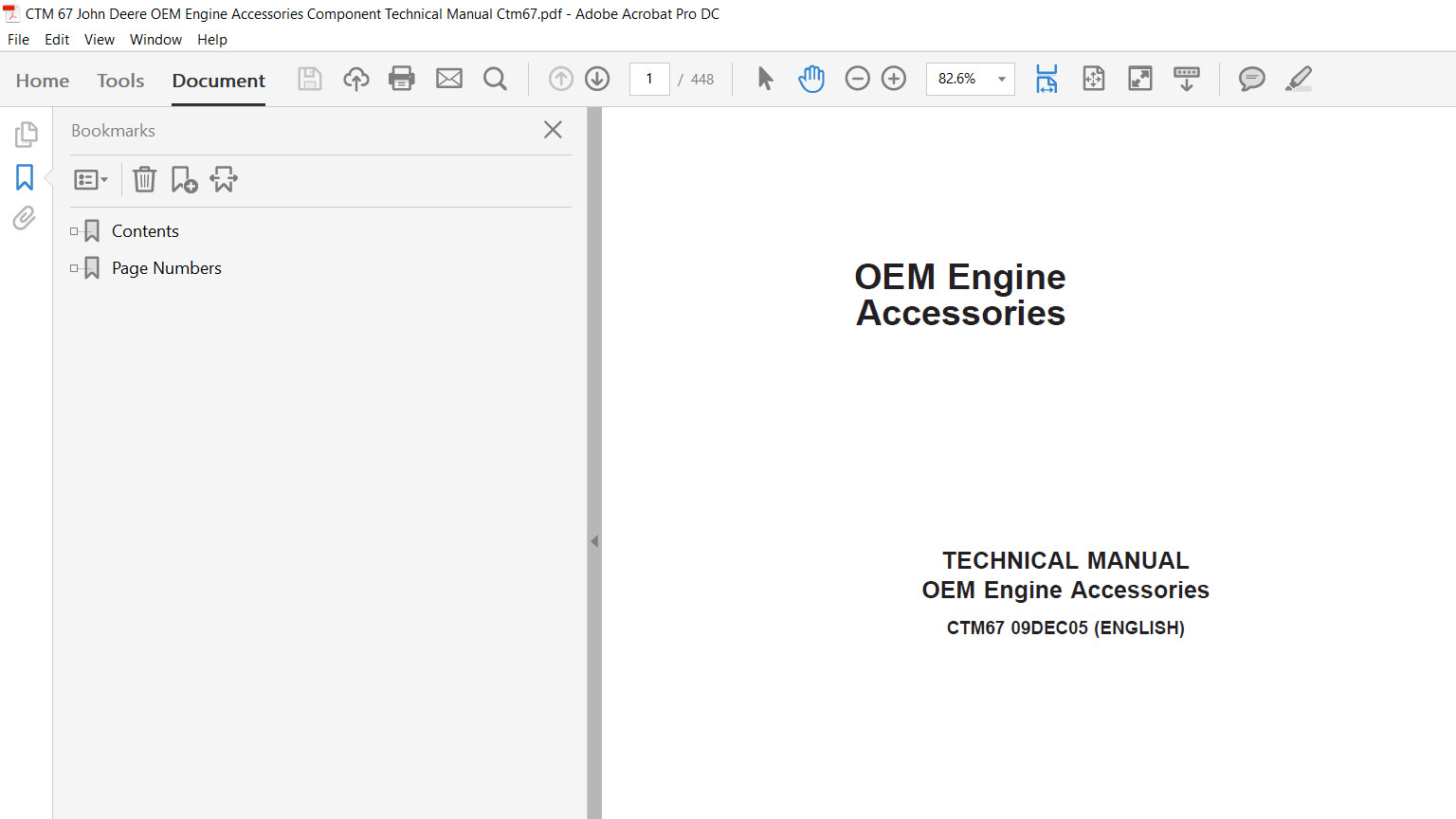Switch to the Document tab

tap(219, 81)
